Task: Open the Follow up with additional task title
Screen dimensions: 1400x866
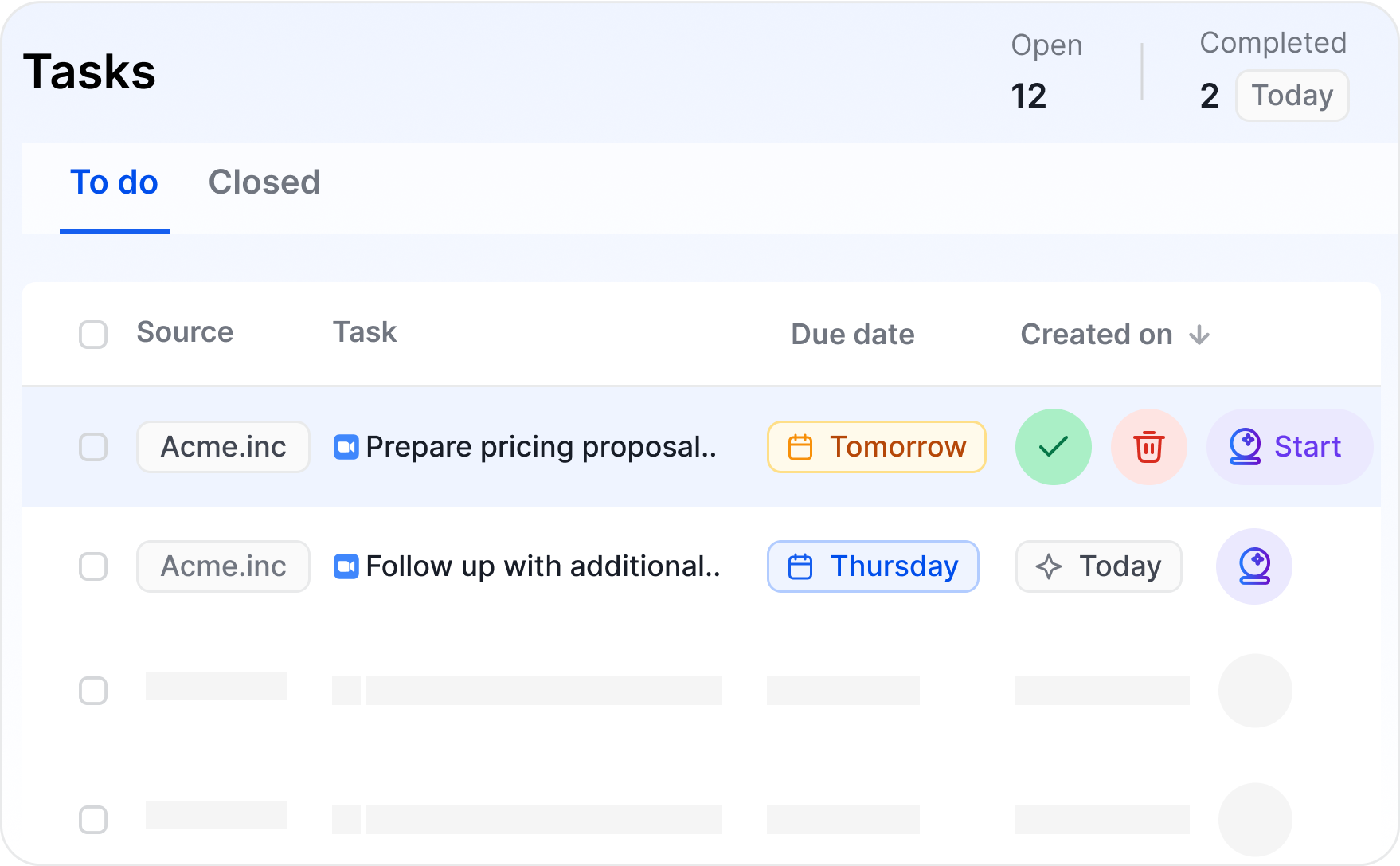Action: click(x=542, y=566)
